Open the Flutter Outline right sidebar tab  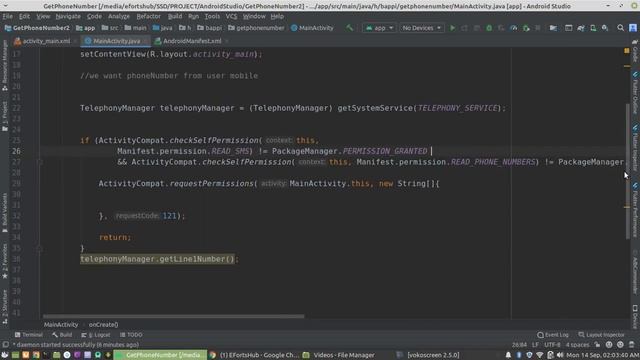[636, 93]
